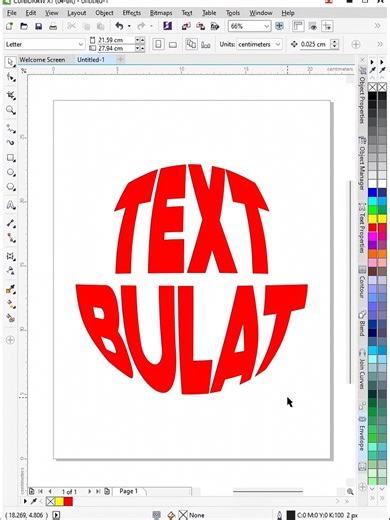Set page to landscape orientation
The width and height of the screenshot is (390, 520).
pos(173,44)
